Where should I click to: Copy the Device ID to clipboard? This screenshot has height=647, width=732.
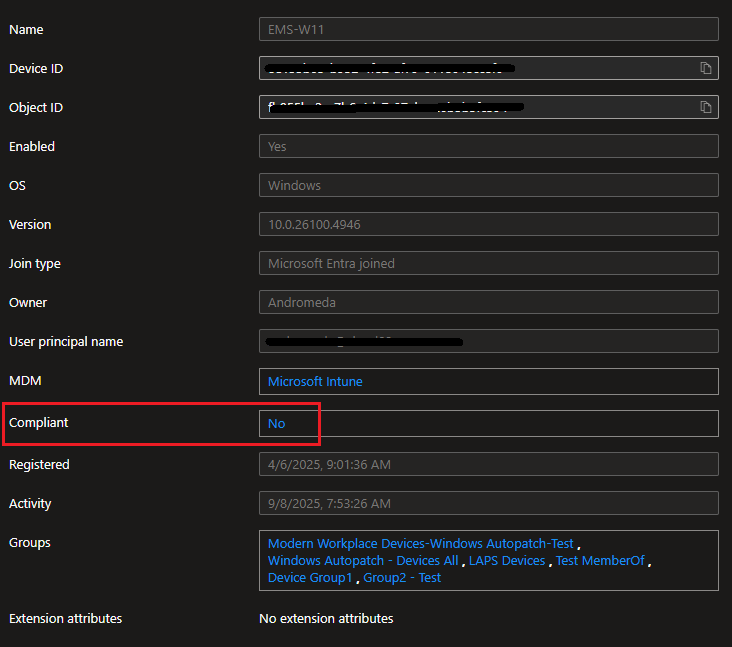[706, 68]
